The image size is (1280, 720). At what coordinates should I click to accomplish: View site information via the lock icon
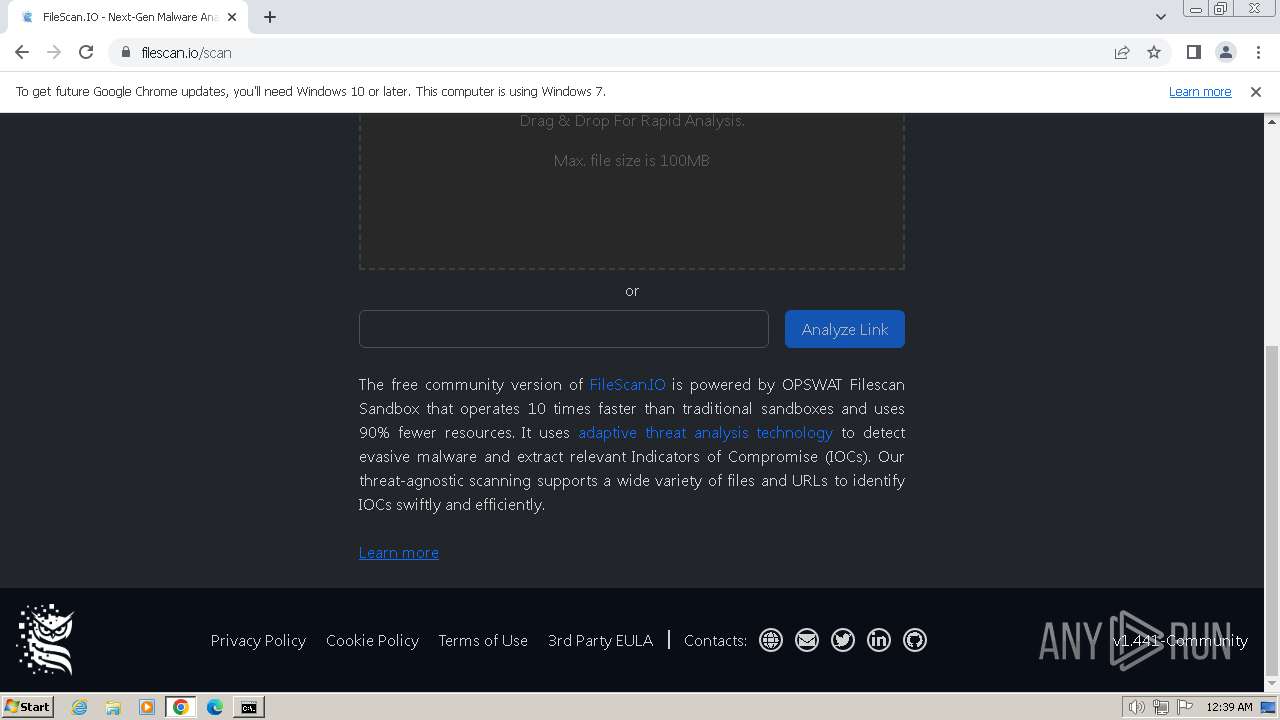pos(126,52)
